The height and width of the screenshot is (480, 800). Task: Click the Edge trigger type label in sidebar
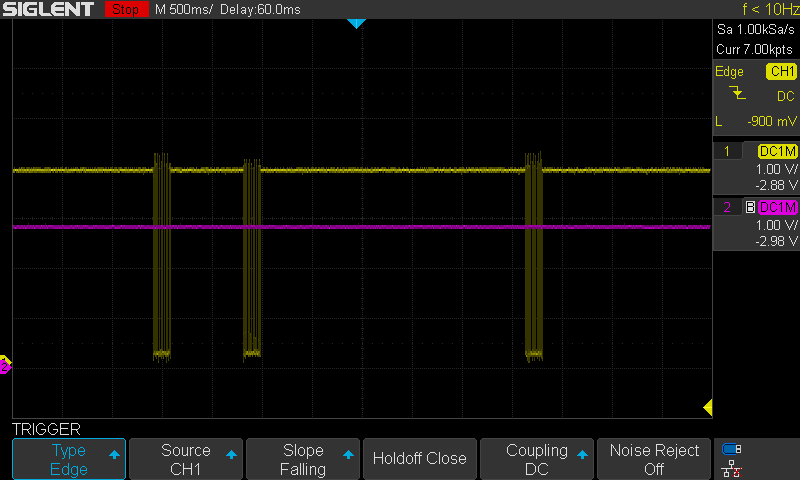tap(729, 71)
